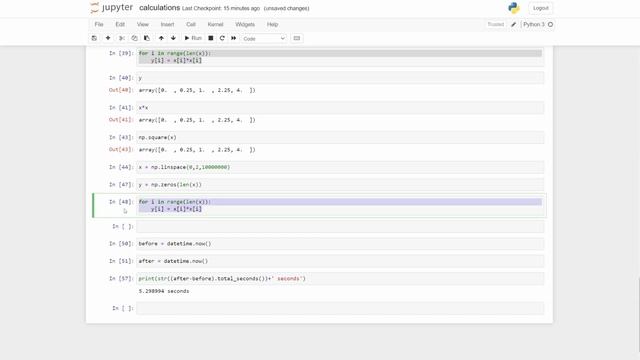Click the In [48] prompt label

tap(121, 202)
